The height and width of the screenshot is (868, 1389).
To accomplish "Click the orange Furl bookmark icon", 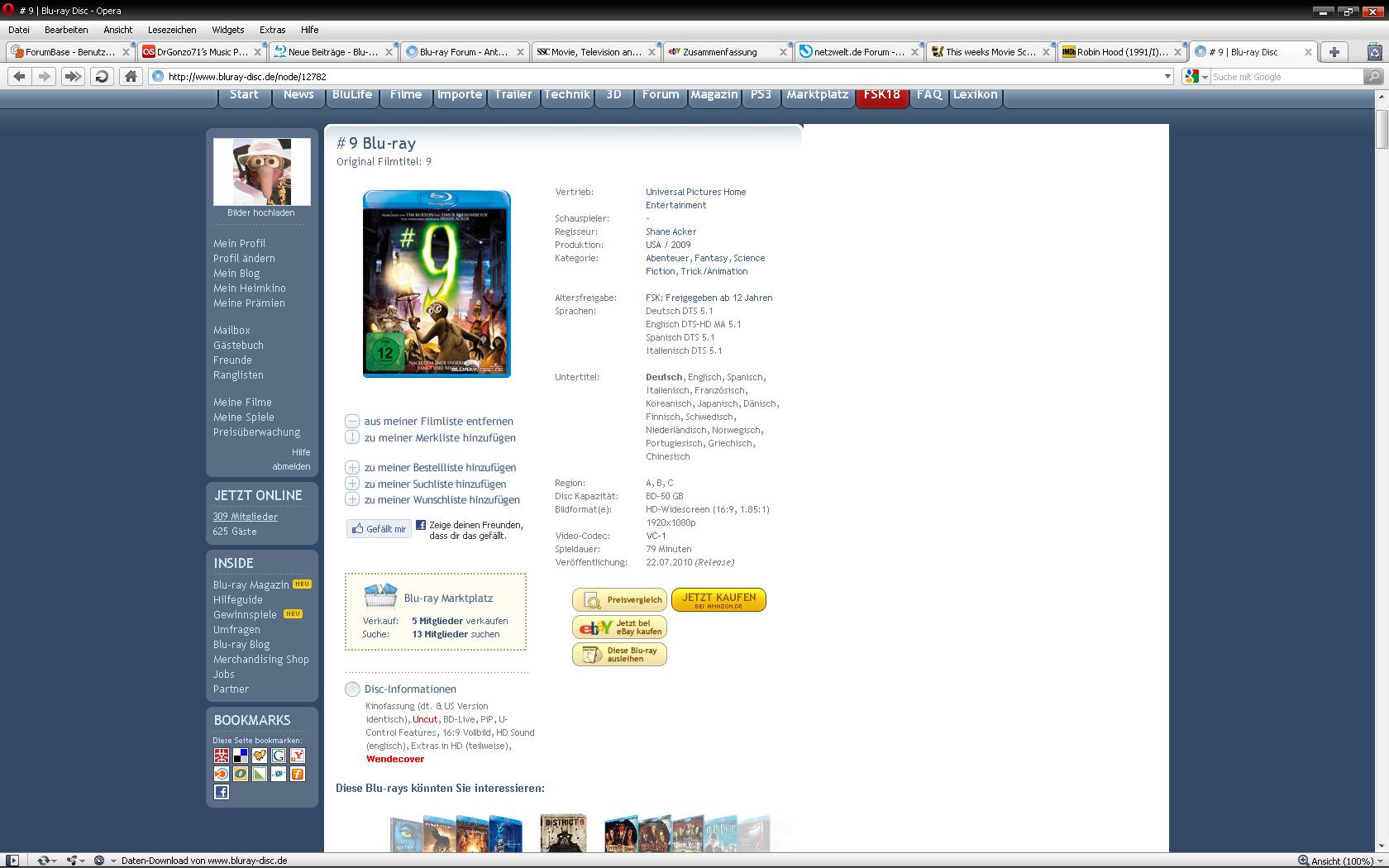I will click(x=298, y=774).
